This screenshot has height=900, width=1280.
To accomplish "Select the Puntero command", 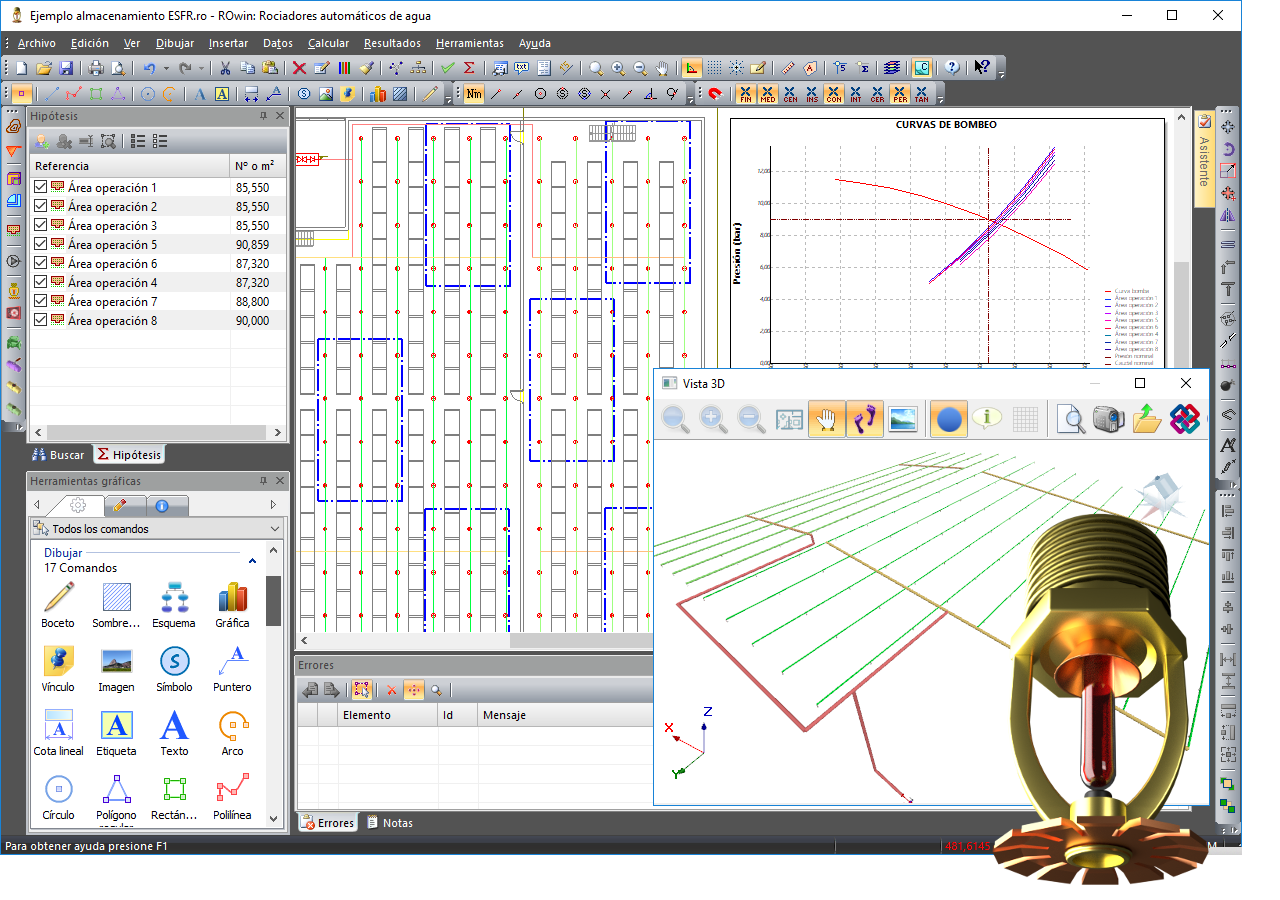I will click(232, 669).
